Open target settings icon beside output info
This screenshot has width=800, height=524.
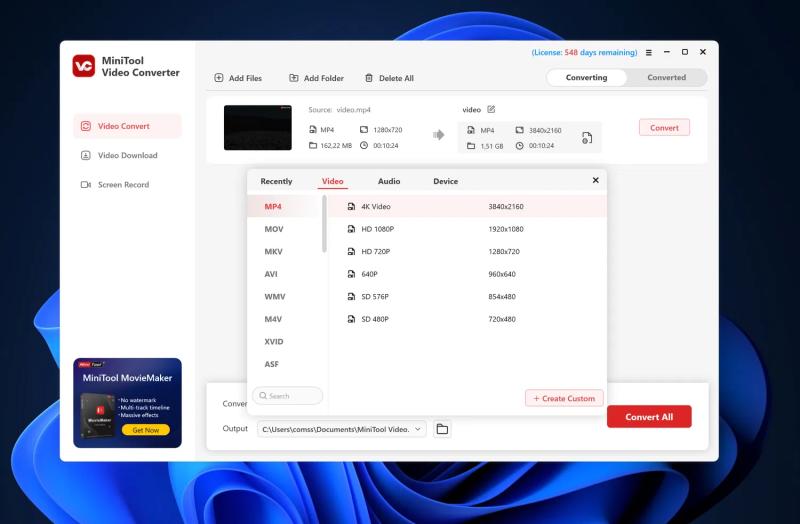coord(587,138)
